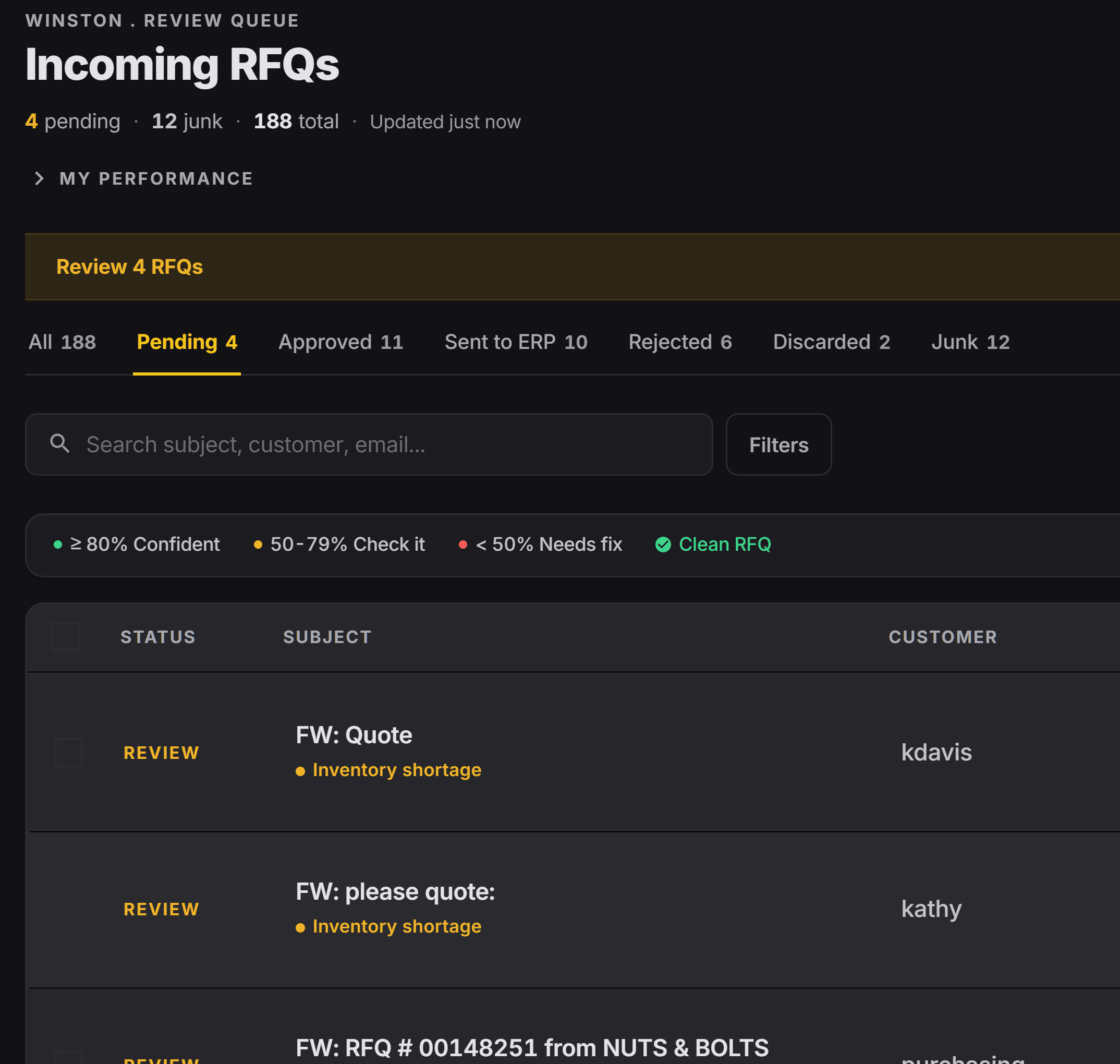Click REVIEW status in FW: please quote row
The image size is (1120, 1064).
pos(162,909)
